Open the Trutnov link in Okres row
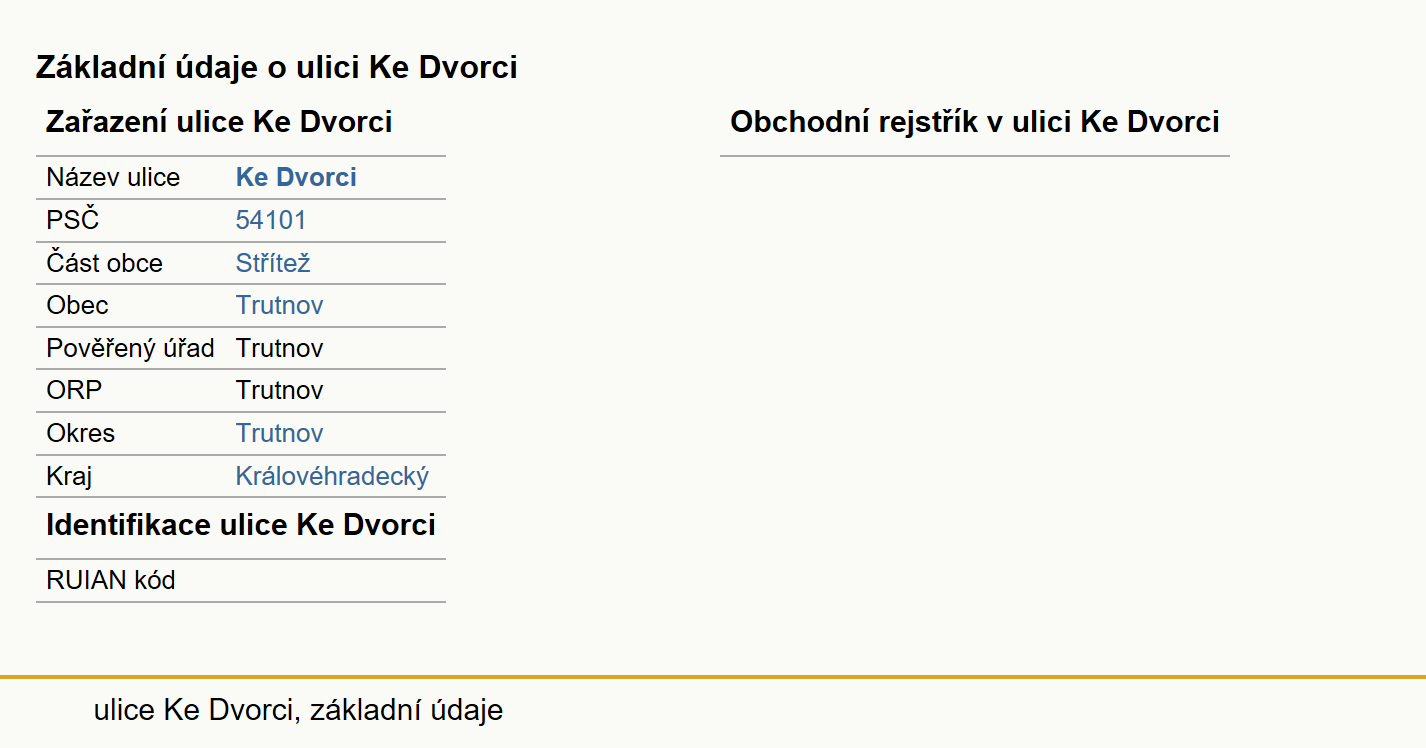 (x=279, y=433)
